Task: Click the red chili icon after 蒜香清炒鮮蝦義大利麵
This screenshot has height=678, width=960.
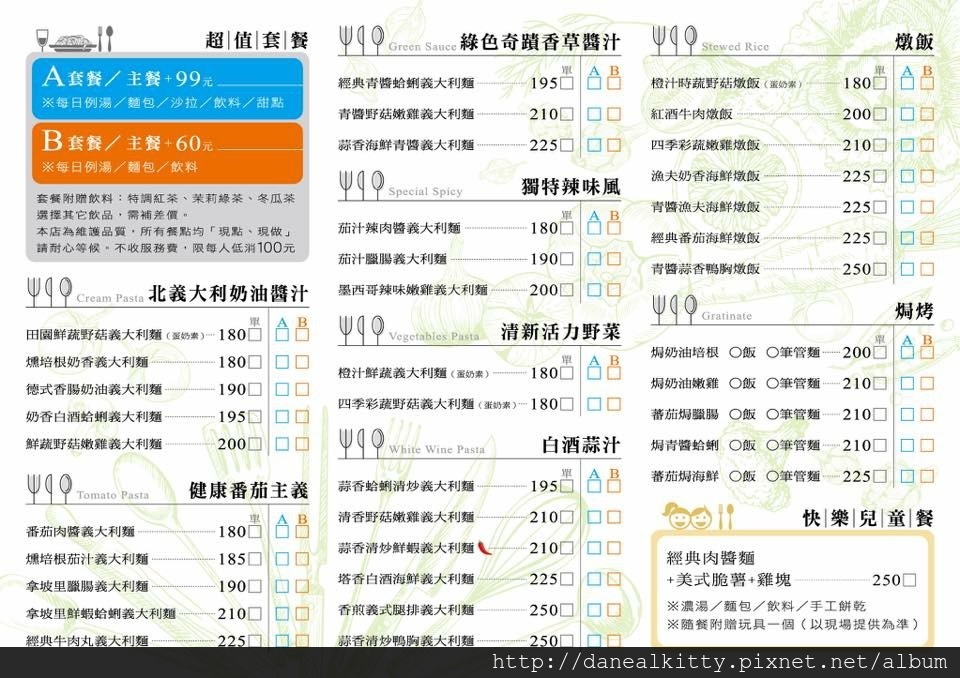Action: click(x=484, y=548)
